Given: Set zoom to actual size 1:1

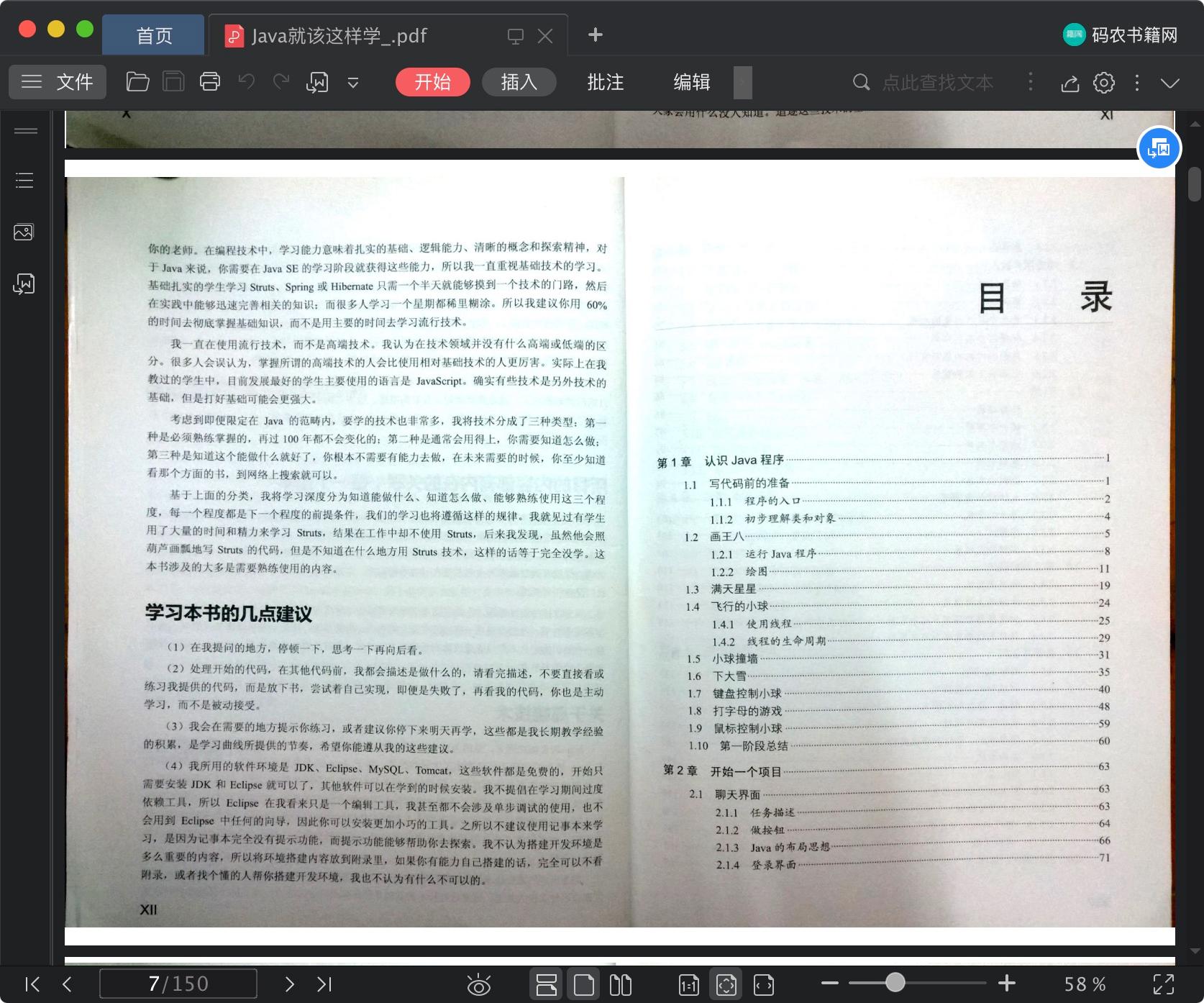Looking at the screenshot, I should pyautogui.click(x=688, y=984).
